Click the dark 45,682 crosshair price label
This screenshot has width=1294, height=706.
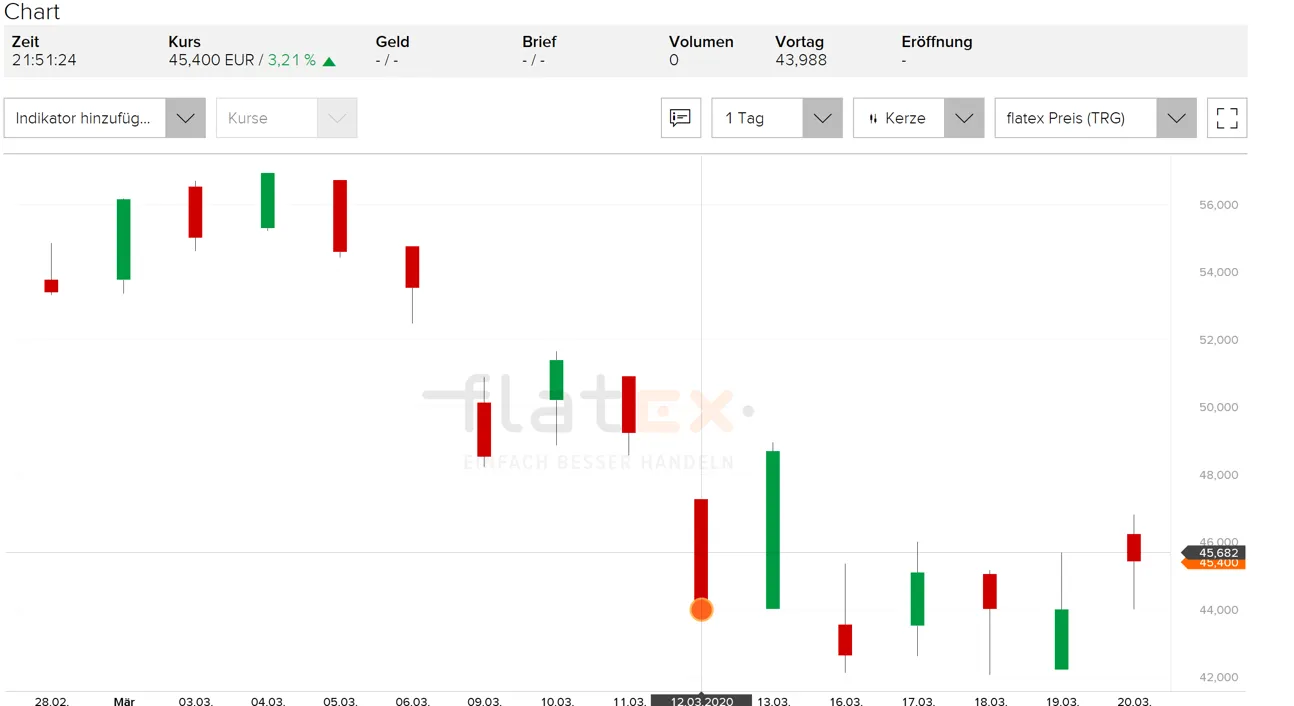[1213, 552]
